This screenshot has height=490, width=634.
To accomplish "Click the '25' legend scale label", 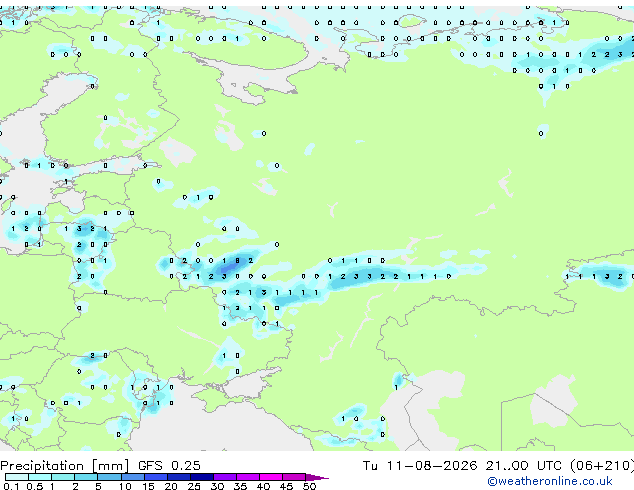I will [x=194, y=486].
